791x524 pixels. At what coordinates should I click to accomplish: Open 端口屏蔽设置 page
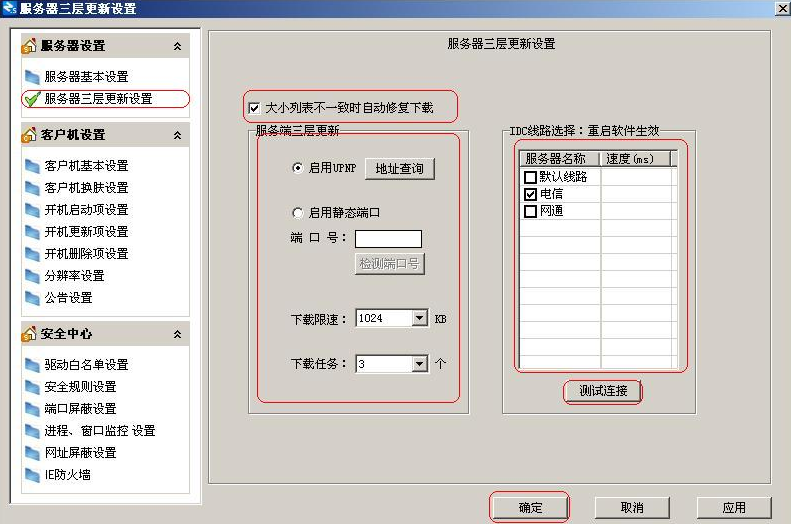coord(80,409)
